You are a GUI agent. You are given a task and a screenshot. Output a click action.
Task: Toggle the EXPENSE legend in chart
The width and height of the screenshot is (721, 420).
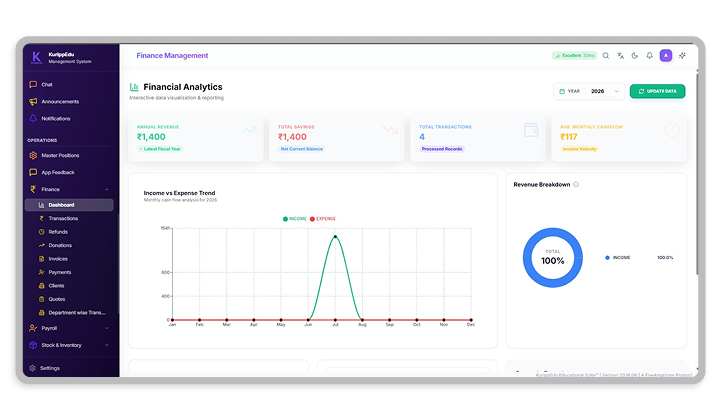(323, 219)
